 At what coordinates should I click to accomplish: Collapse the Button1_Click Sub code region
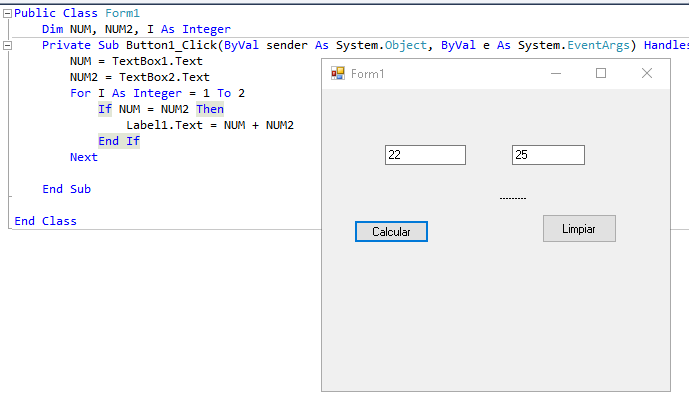coord(7,45)
